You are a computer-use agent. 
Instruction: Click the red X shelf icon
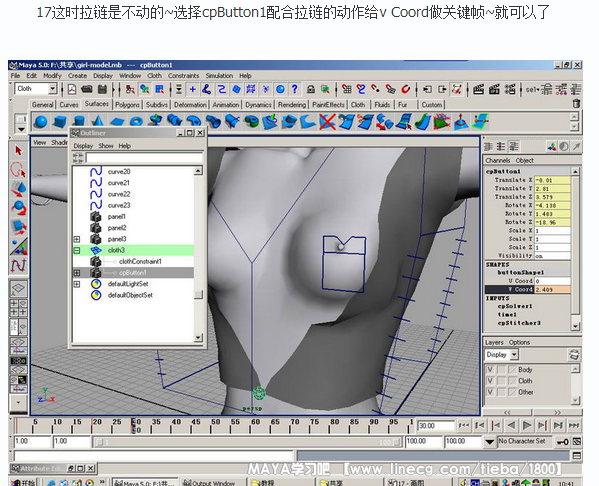click(327, 122)
